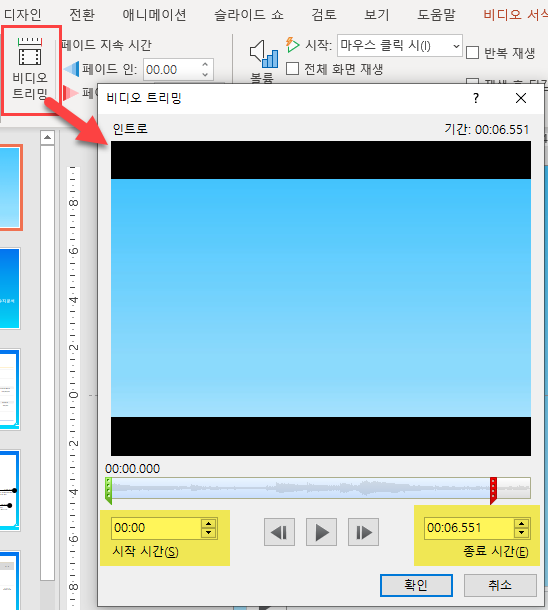The width and height of the screenshot is (548, 610).
Task: Select the first slide thumbnail
Action: click(10, 187)
